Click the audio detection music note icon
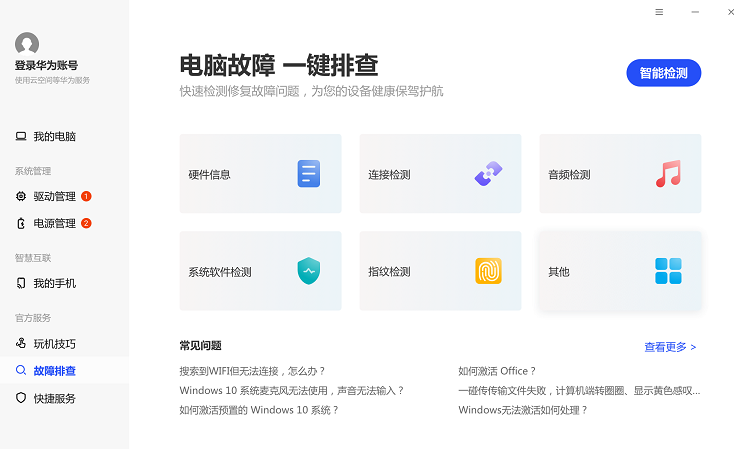 coord(668,174)
